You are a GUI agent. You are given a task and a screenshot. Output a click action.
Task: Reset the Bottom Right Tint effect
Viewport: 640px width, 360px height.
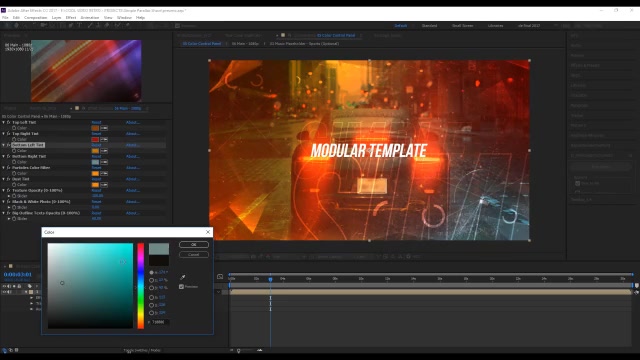coord(96,156)
